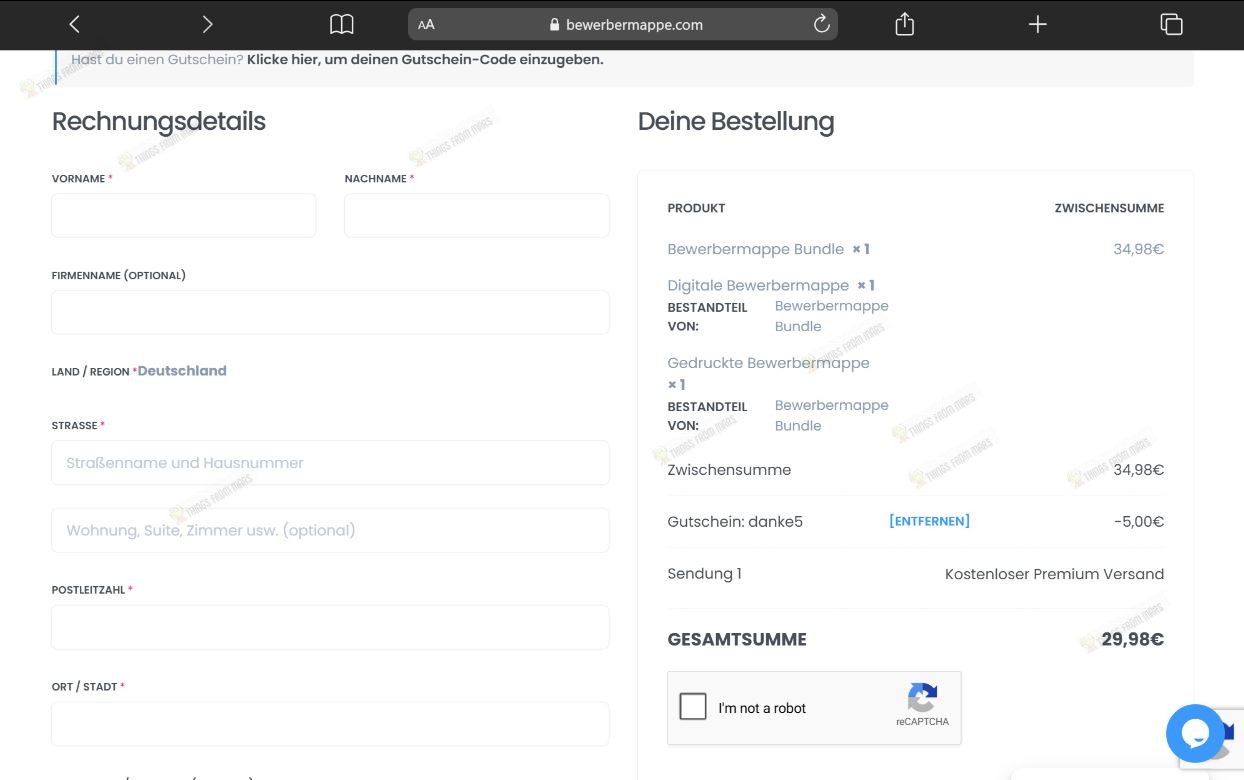The height and width of the screenshot is (780, 1244).
Task: Check the I'm not a robot box
Action: [693, 707]
